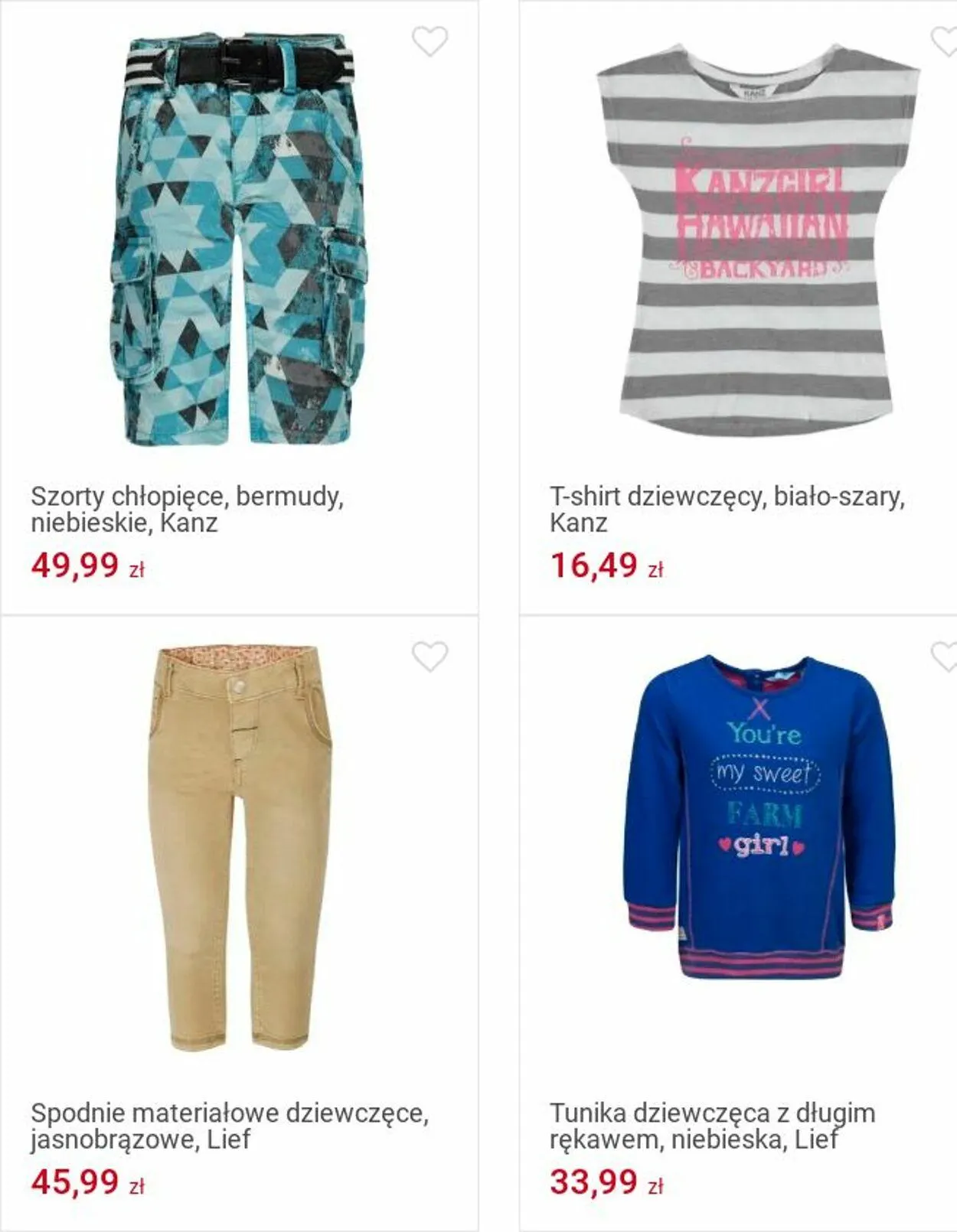
Task: Toggle heart on Lief beige trousers
Action: click(x=430, y=657)
